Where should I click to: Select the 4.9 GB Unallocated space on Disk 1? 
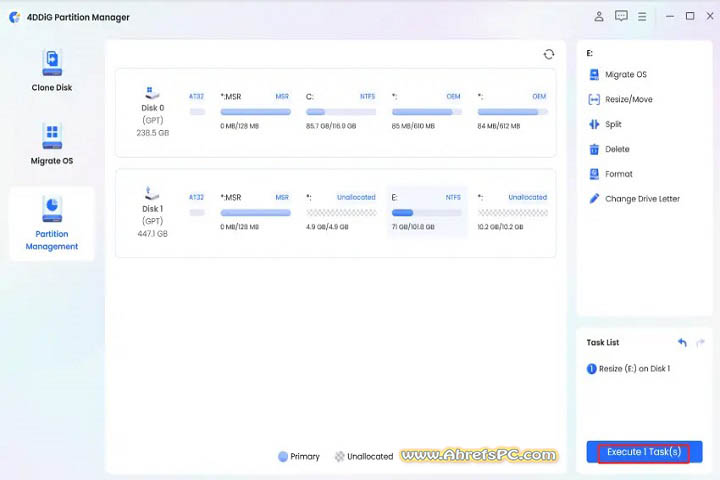[x=341, y=212]
